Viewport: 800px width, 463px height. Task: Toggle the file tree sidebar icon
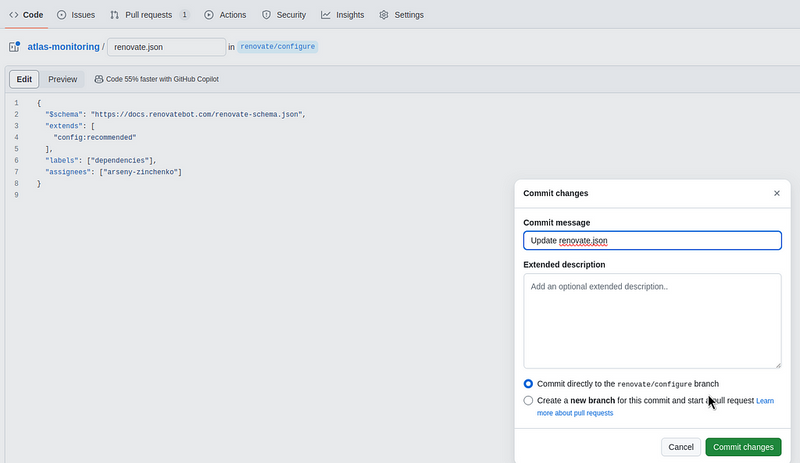15,47
